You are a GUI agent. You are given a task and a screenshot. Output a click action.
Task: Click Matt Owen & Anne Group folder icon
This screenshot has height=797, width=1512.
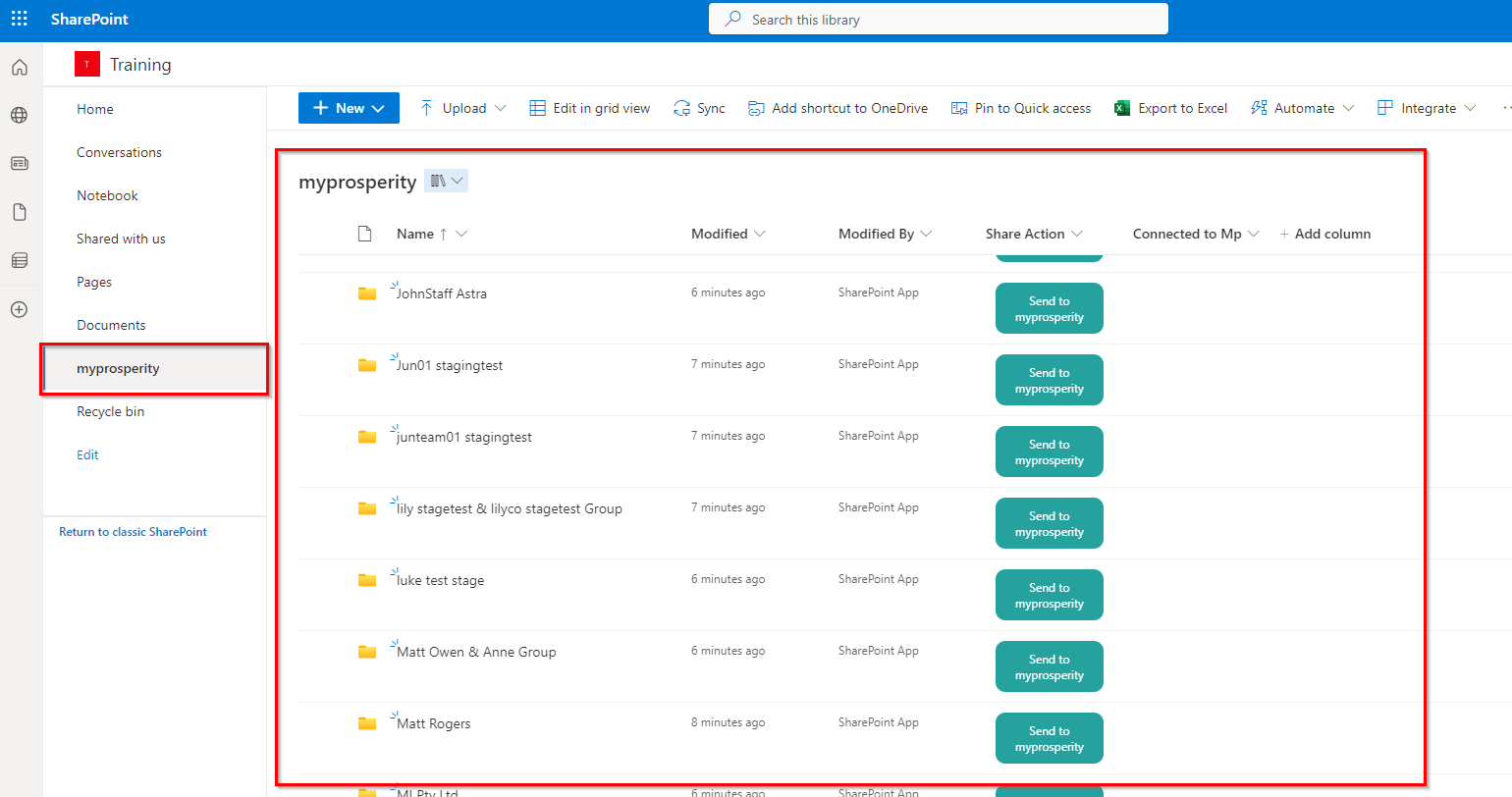coord(367,652)
